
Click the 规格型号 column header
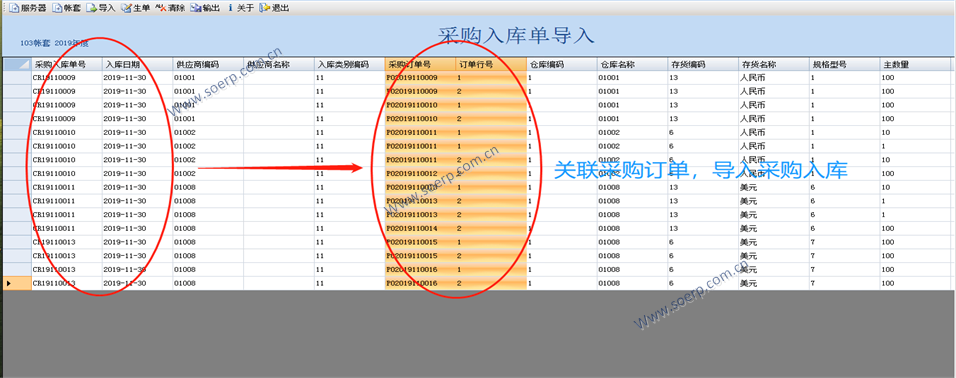tap(844, 64)
